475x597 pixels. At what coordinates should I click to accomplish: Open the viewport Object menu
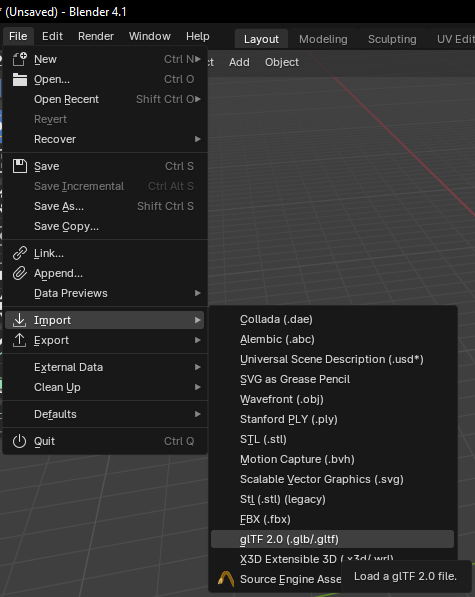click(x=282, y=62)
